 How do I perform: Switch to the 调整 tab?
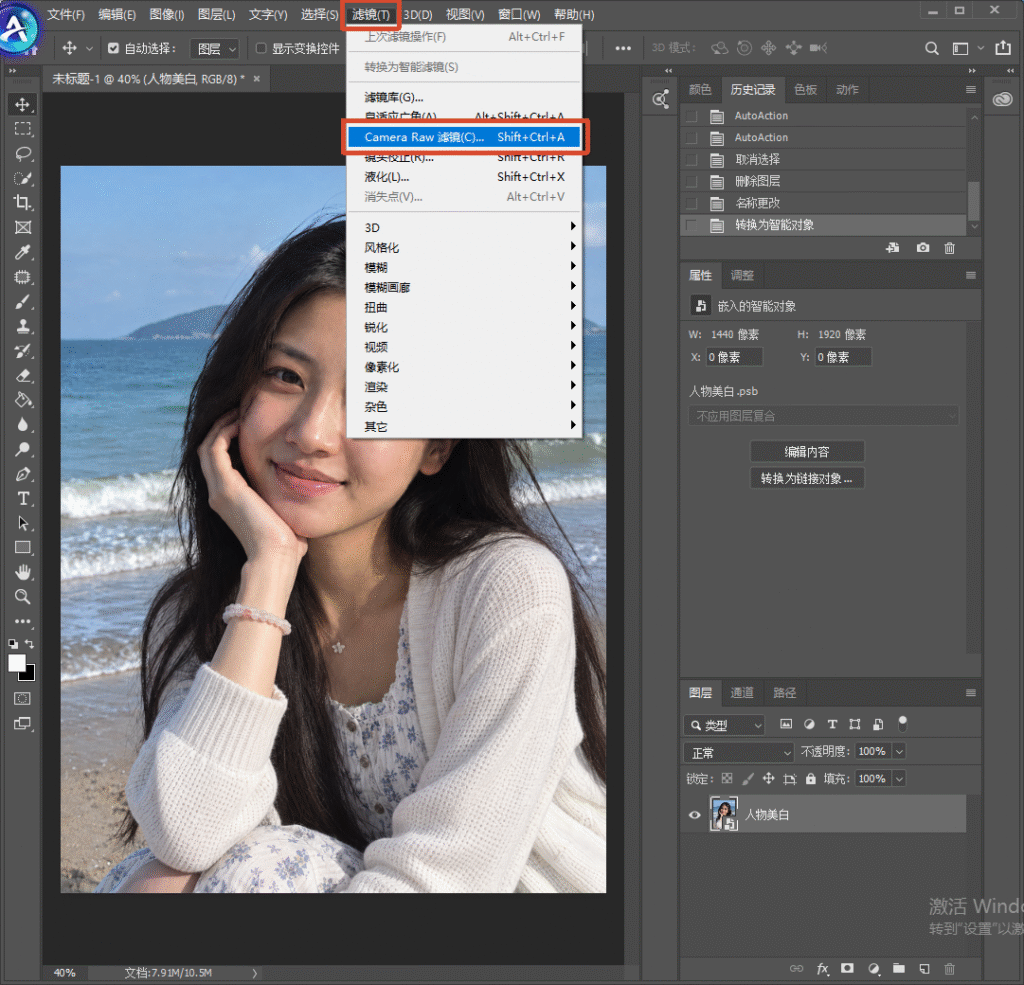742,276
